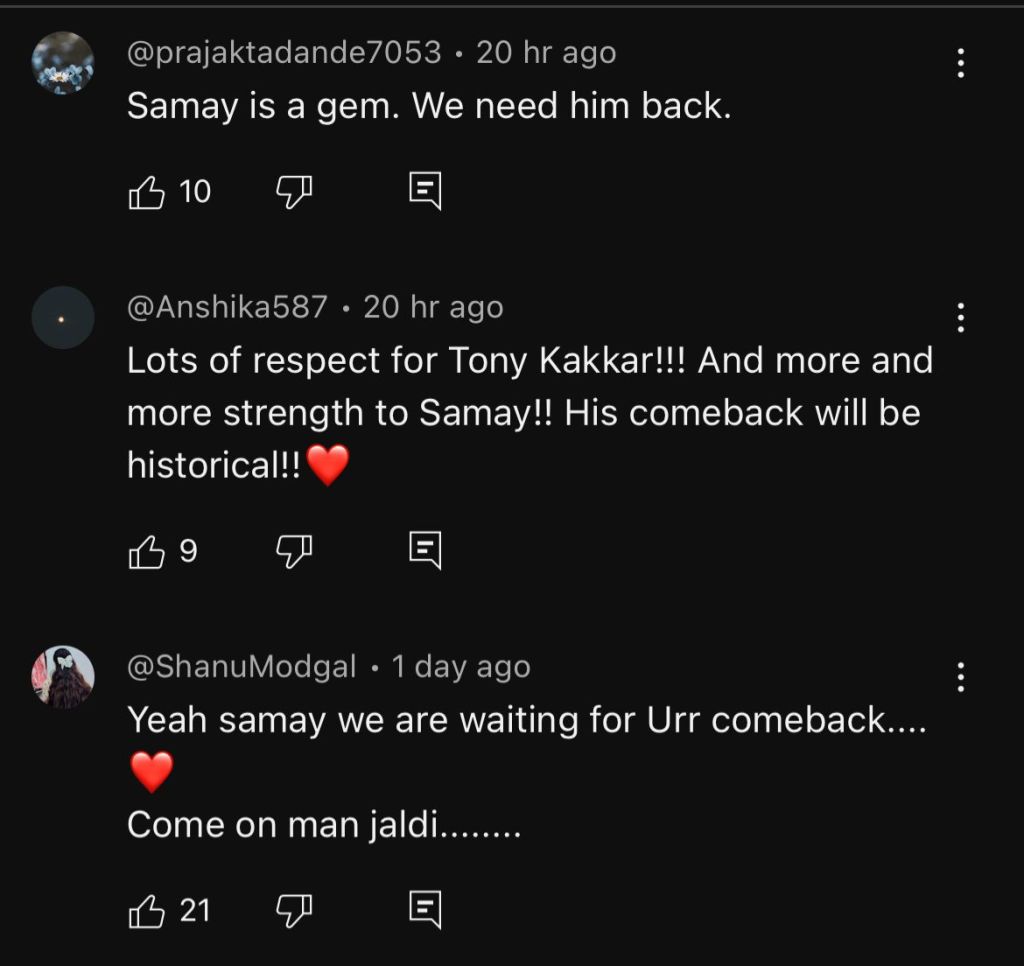Dislike Anshika587's comment
Image resolution: width=1024 pixels, height=966 pixels.
[x=294, y=551]
